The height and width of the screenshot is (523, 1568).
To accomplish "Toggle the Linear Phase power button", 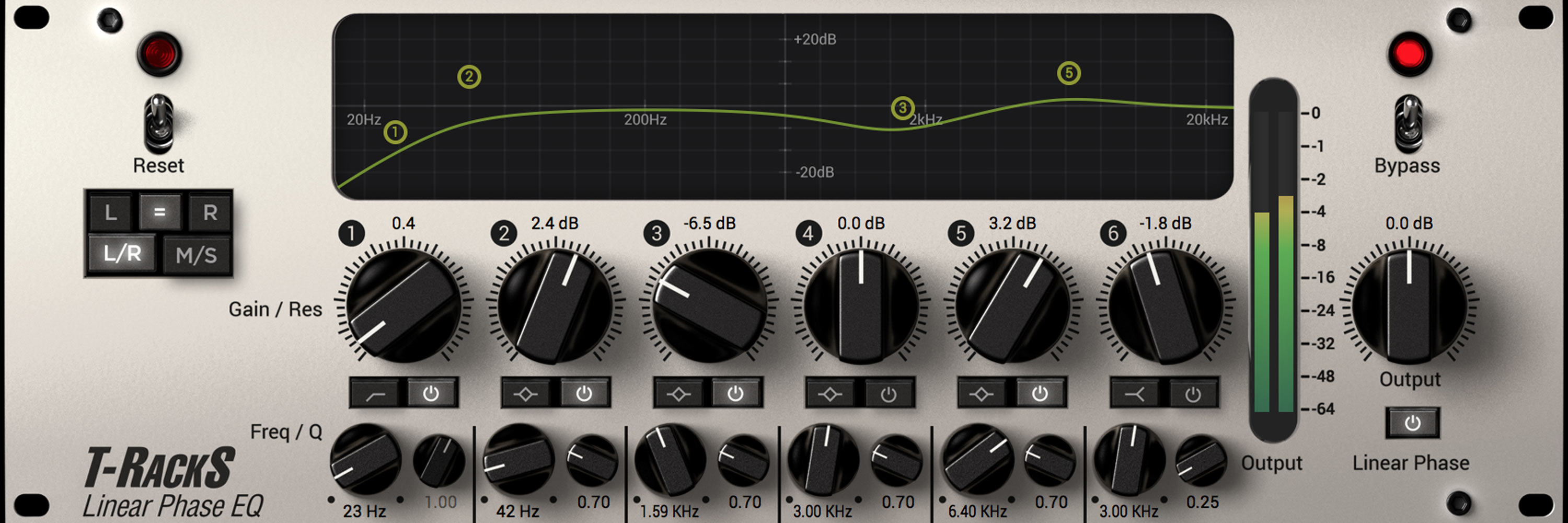I will click(1412, 423).
